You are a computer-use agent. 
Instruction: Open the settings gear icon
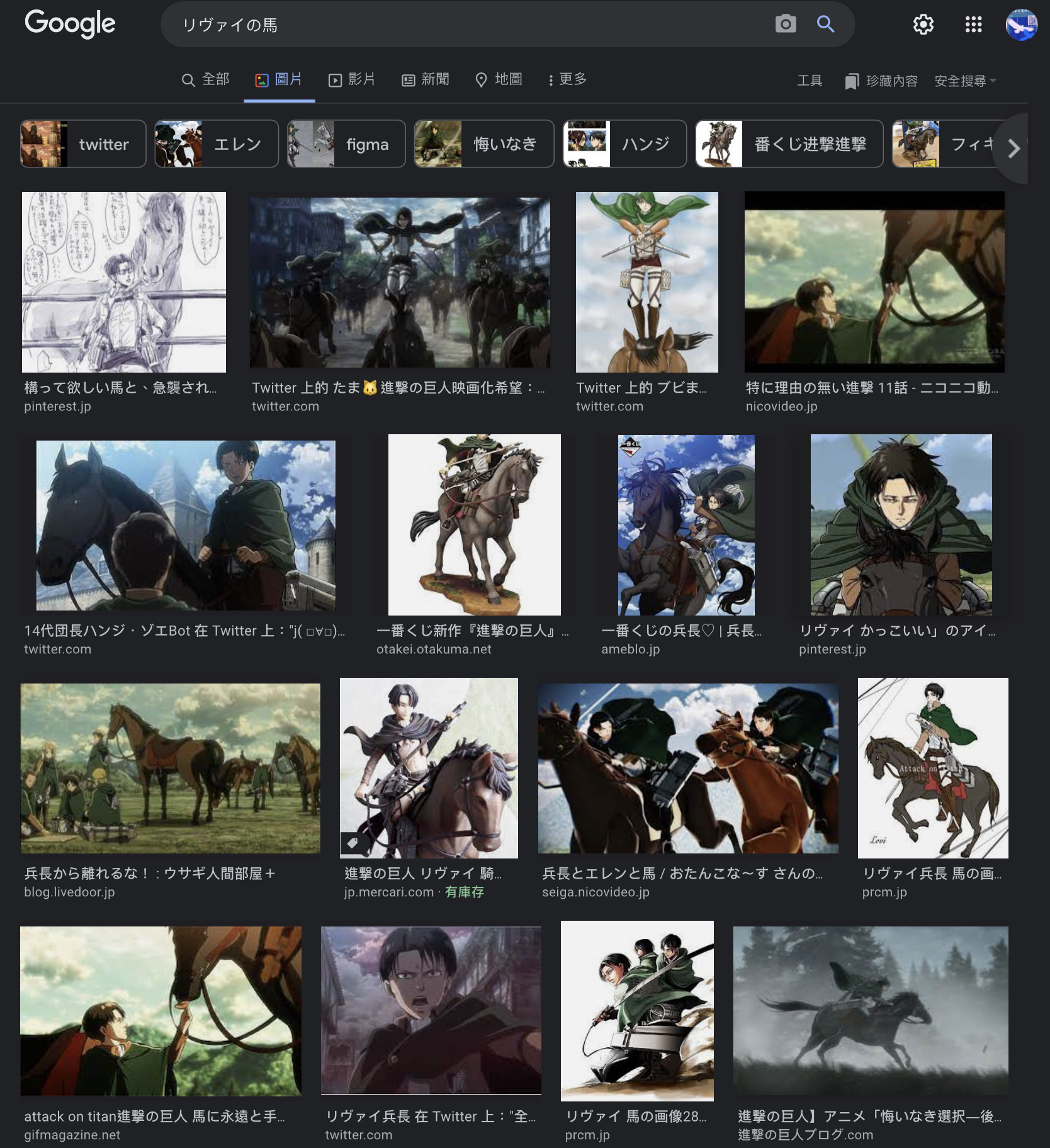coord(923,25)
